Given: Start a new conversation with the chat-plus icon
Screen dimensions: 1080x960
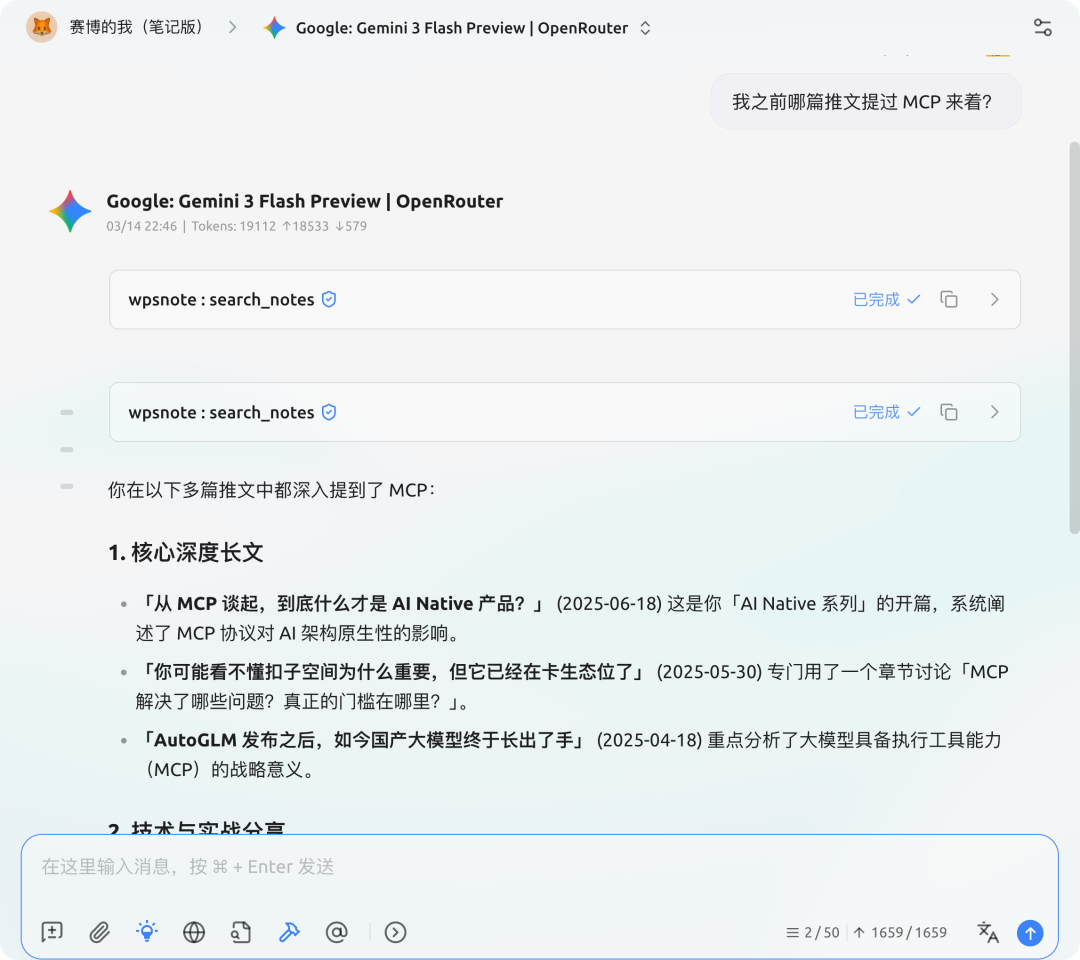Looking at the screenshot, I should (51, 932).
